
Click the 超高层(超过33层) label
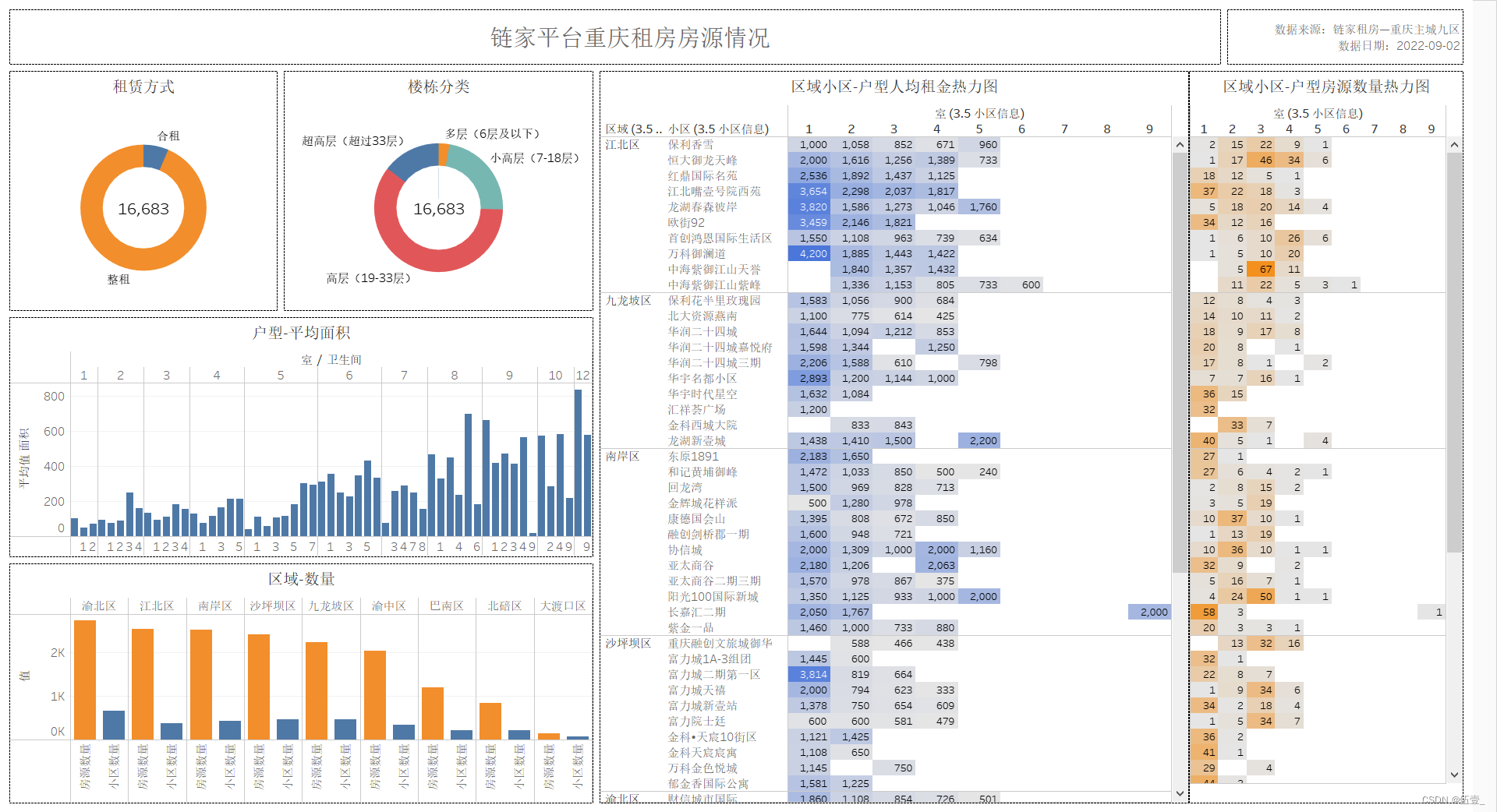click(353, 141)
